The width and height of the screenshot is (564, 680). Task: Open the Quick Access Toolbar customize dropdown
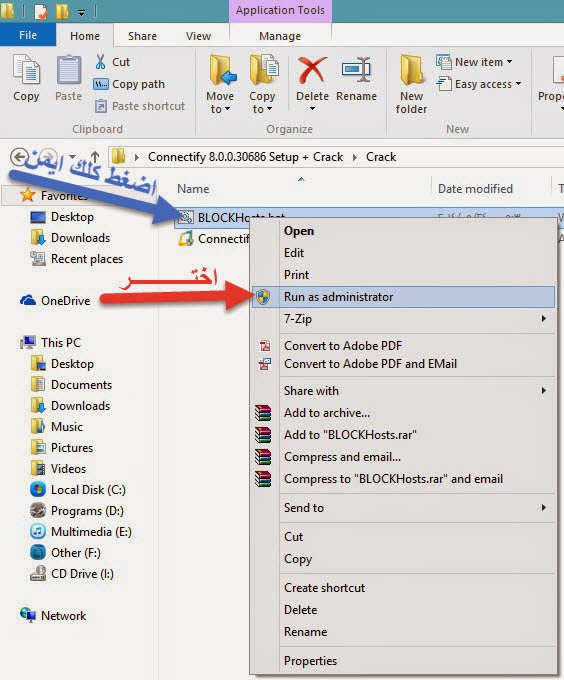coord(82,13)
